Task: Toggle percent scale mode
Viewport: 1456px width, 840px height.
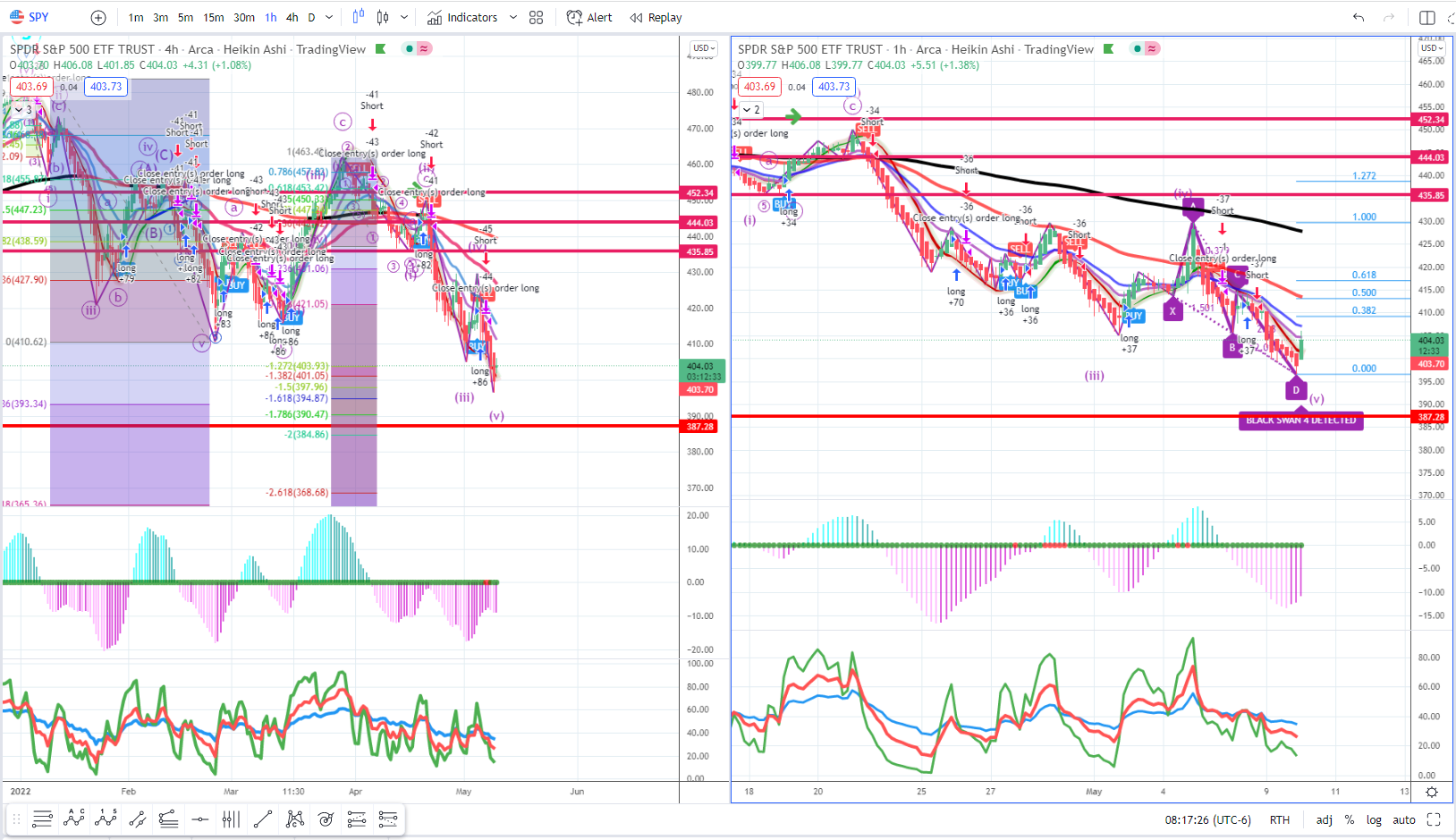Action: pyautogui.click(x=1350, y=819)
